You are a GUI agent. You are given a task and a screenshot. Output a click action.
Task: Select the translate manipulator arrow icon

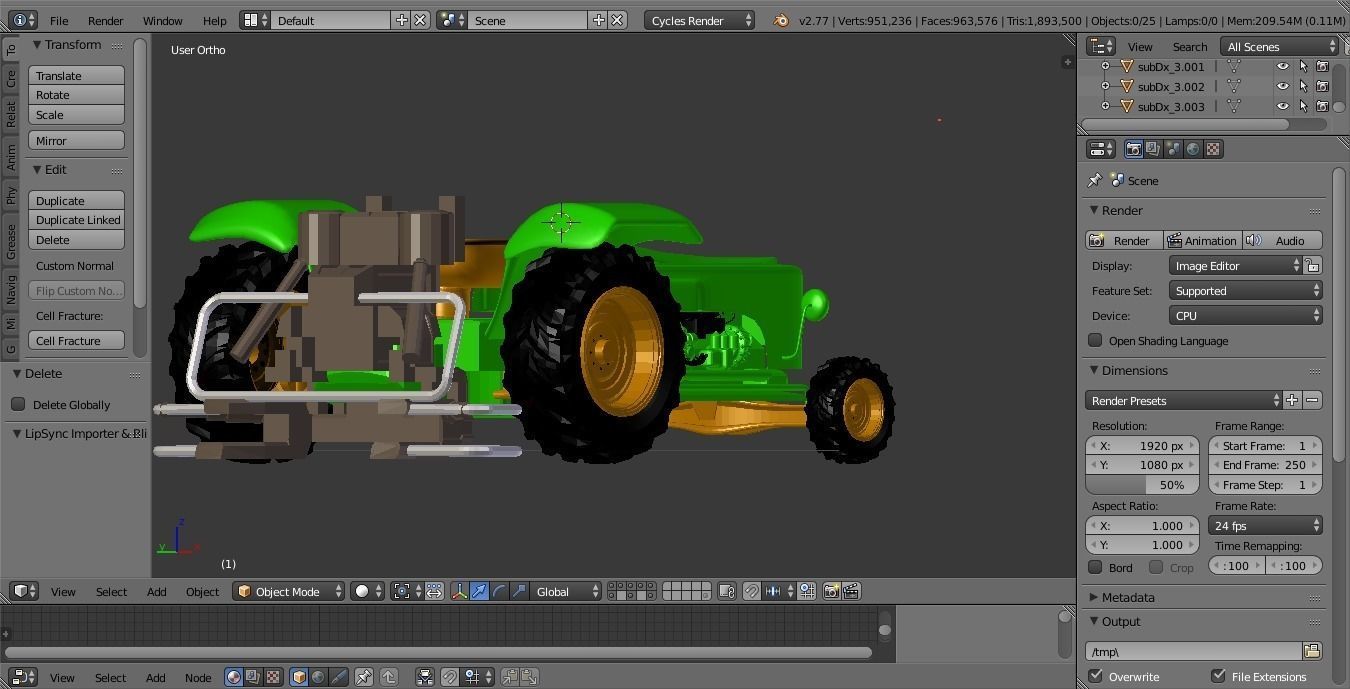[x=479, y=591]
